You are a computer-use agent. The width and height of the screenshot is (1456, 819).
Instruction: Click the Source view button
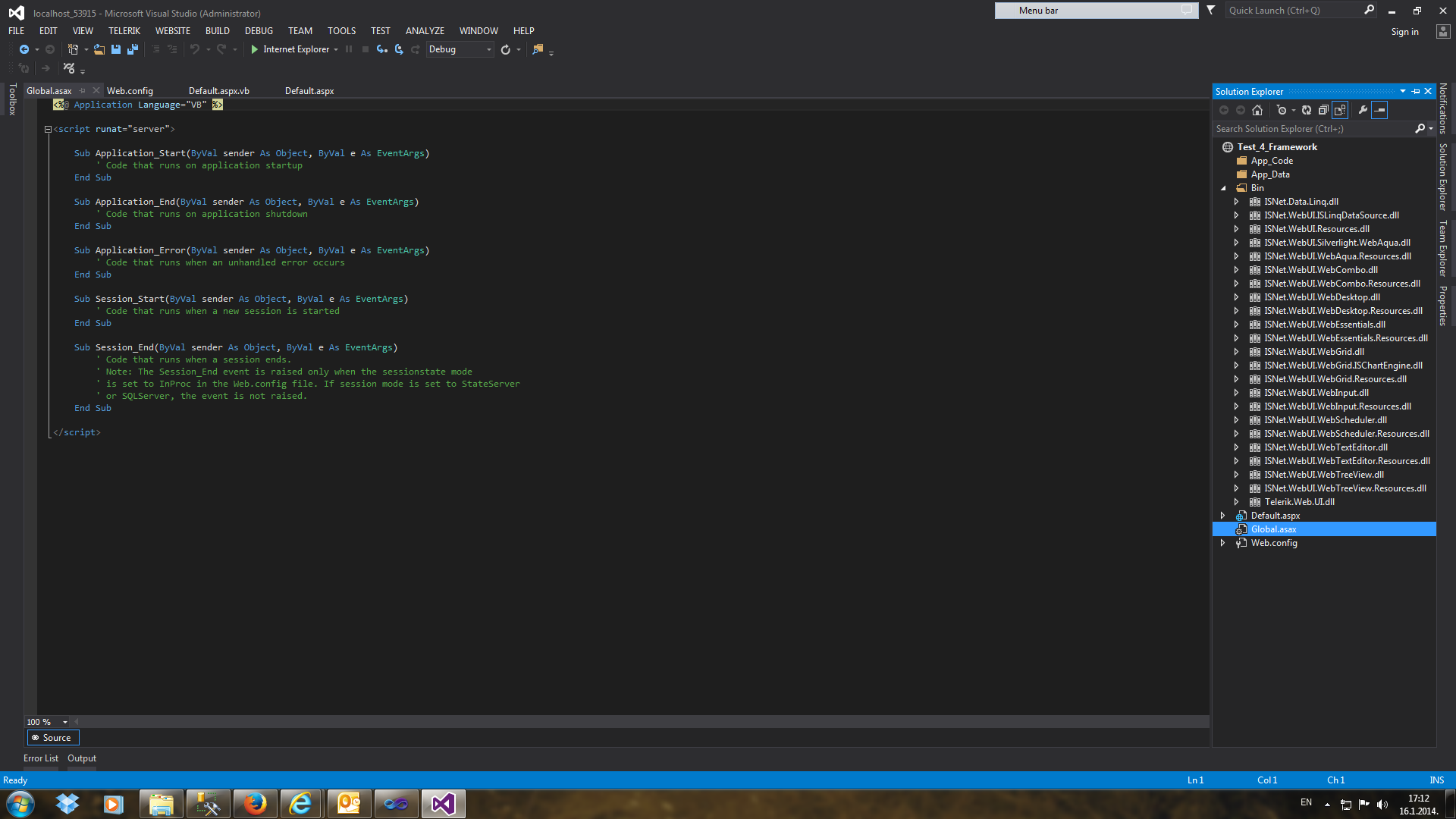click(x=52, y=738)
